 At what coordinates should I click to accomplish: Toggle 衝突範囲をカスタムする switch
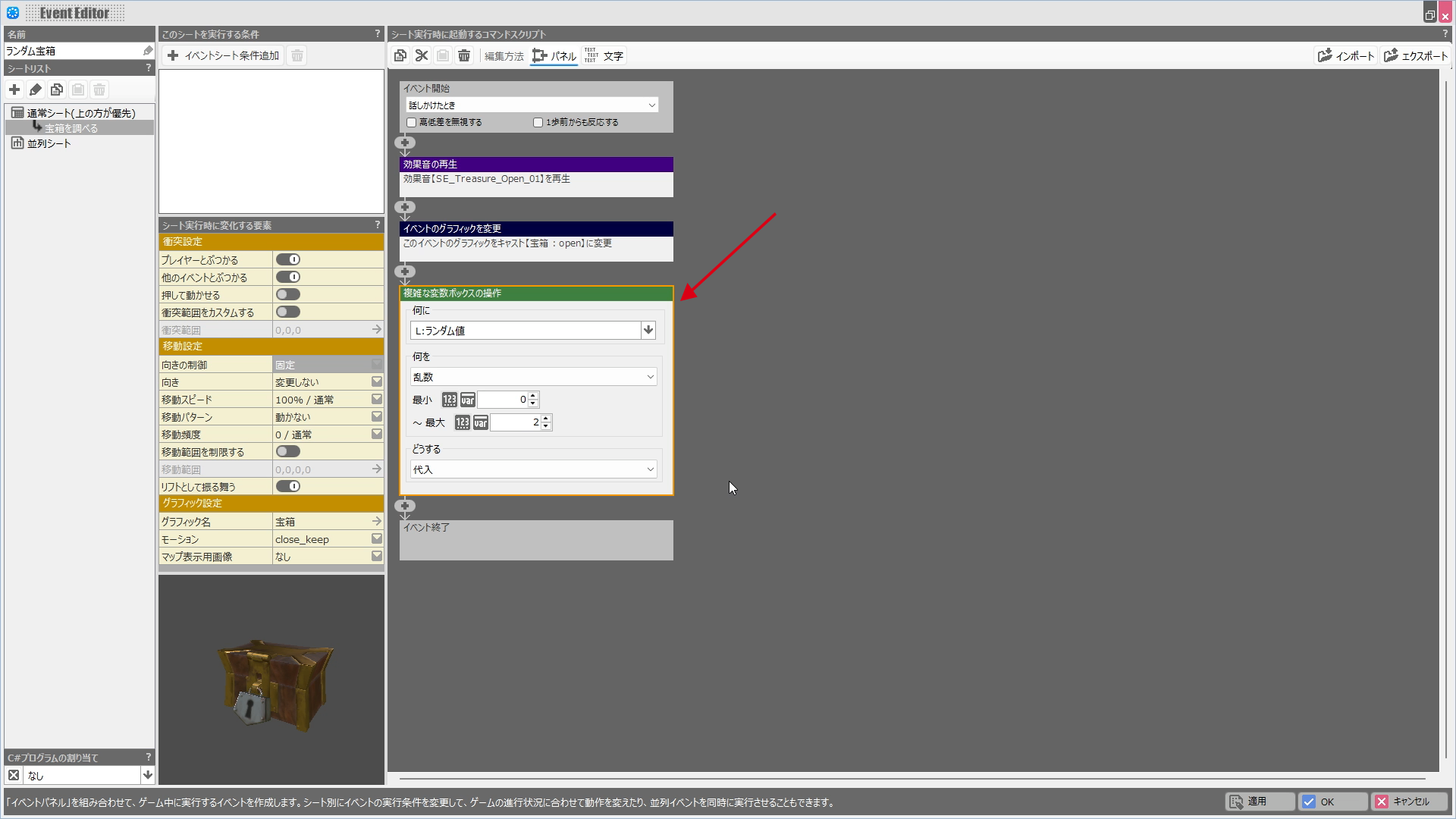coord(288,312)
